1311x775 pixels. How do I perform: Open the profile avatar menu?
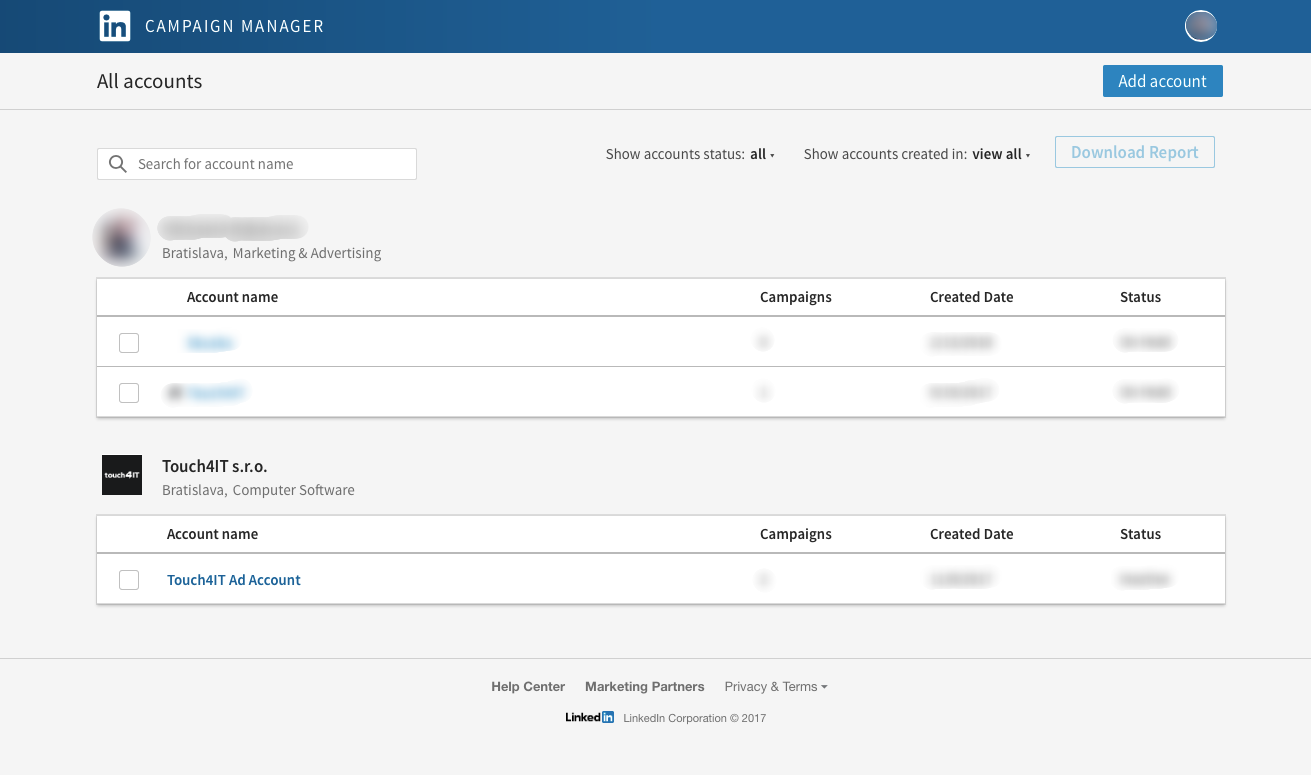click(x=1200, y=26)
